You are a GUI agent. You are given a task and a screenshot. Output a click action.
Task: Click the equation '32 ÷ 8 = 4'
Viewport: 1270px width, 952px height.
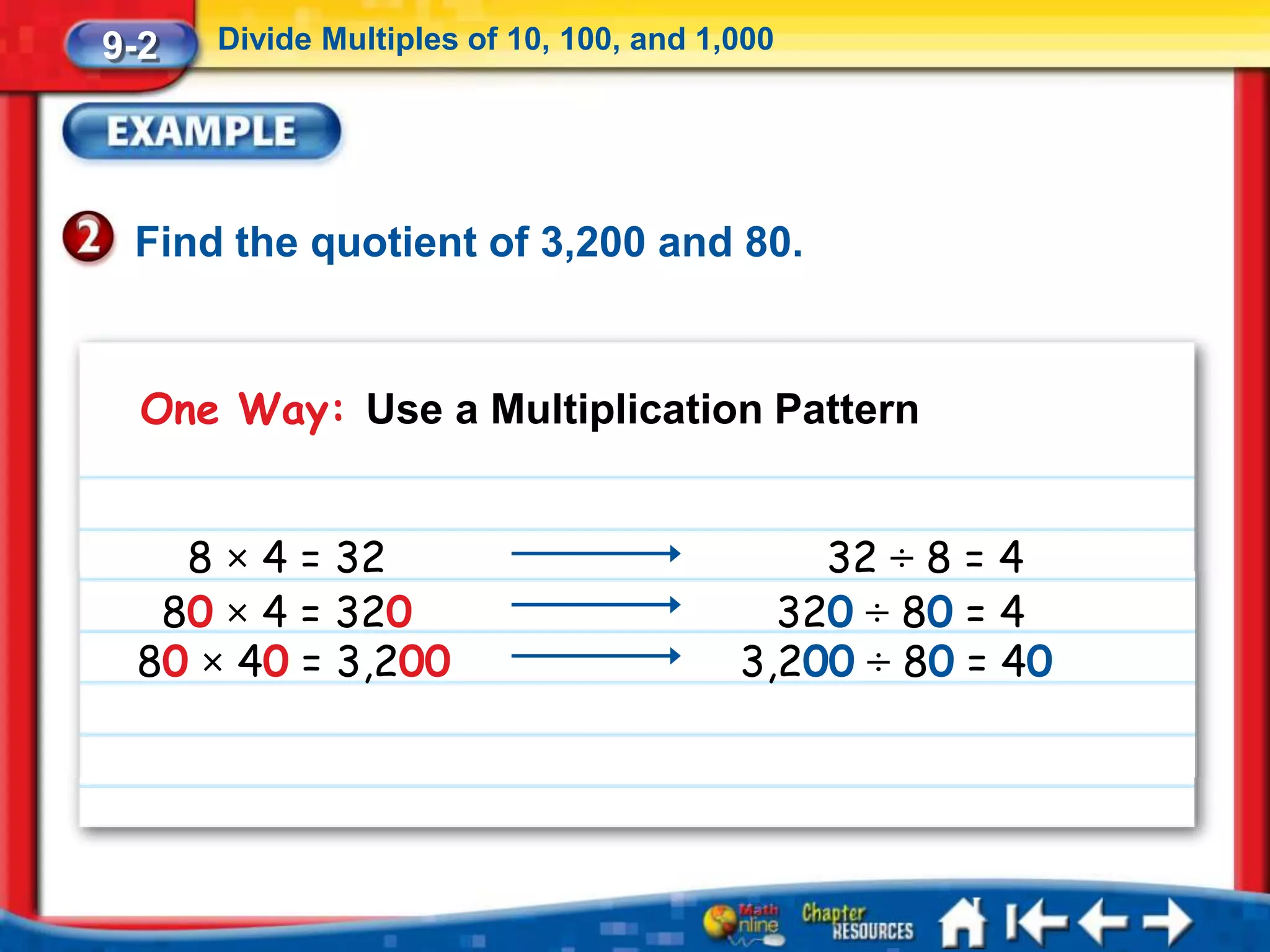point(926,557)
